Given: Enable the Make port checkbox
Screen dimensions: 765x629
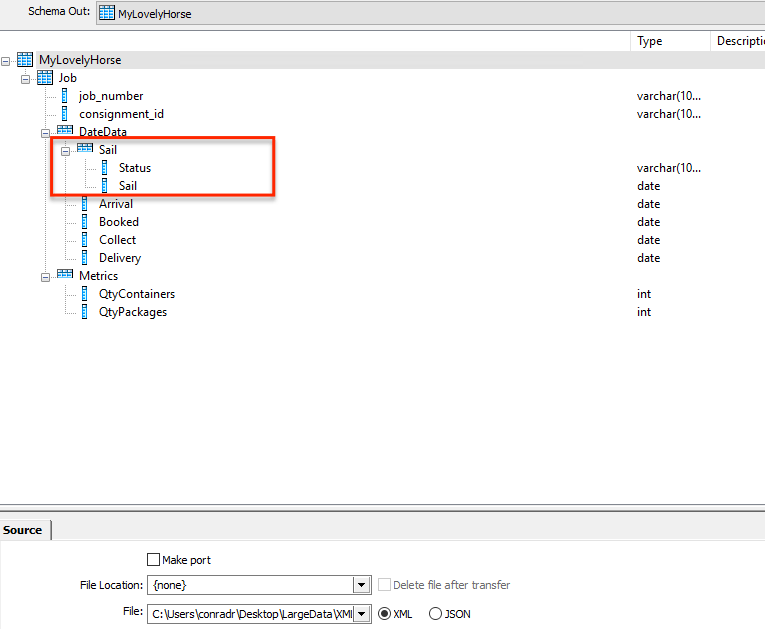Looking at the screenshot, I should [x=153, y=560].
